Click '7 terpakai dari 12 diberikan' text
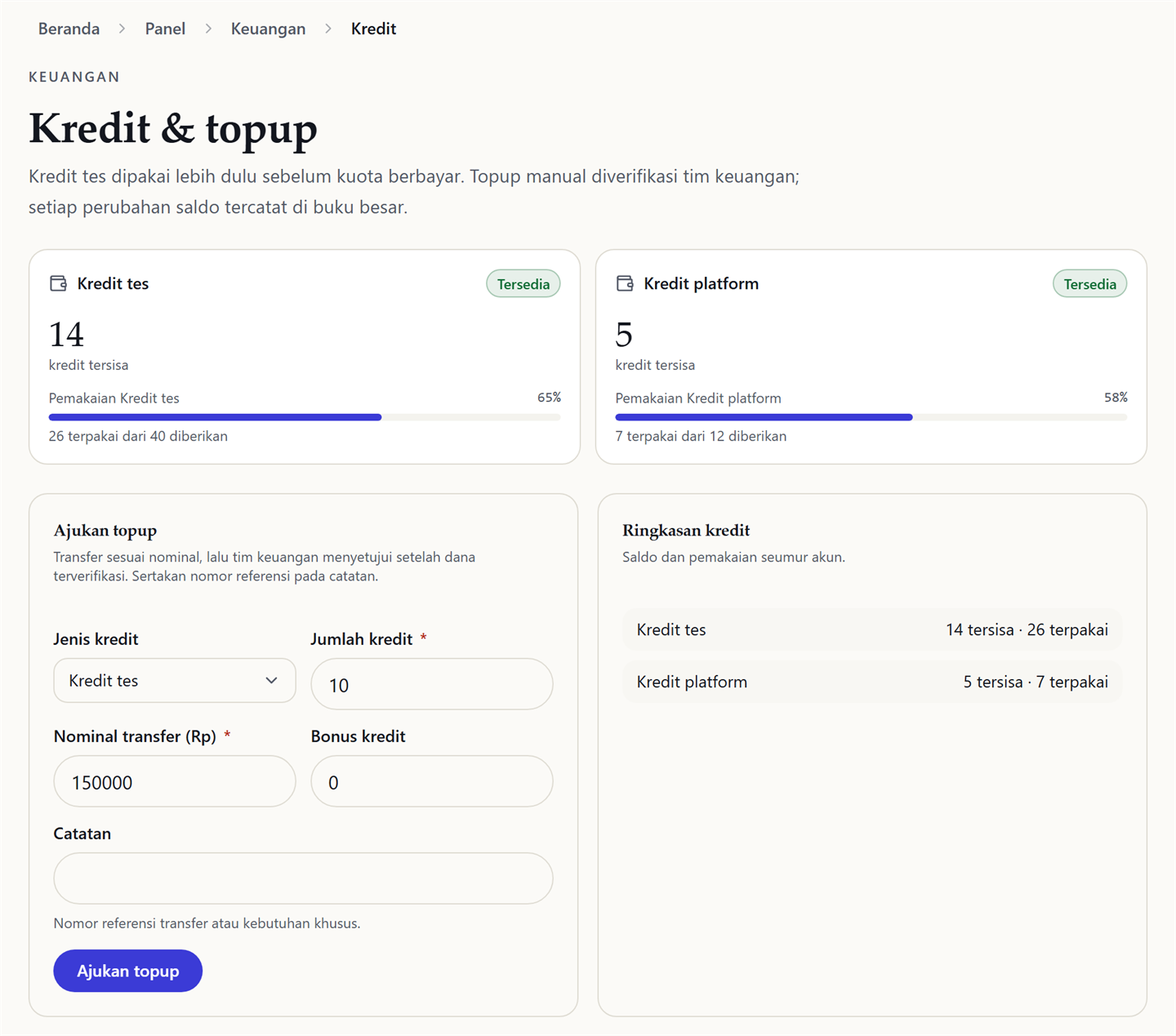The width and height of the screenshot is (1176, 1036). coord(701,436)
